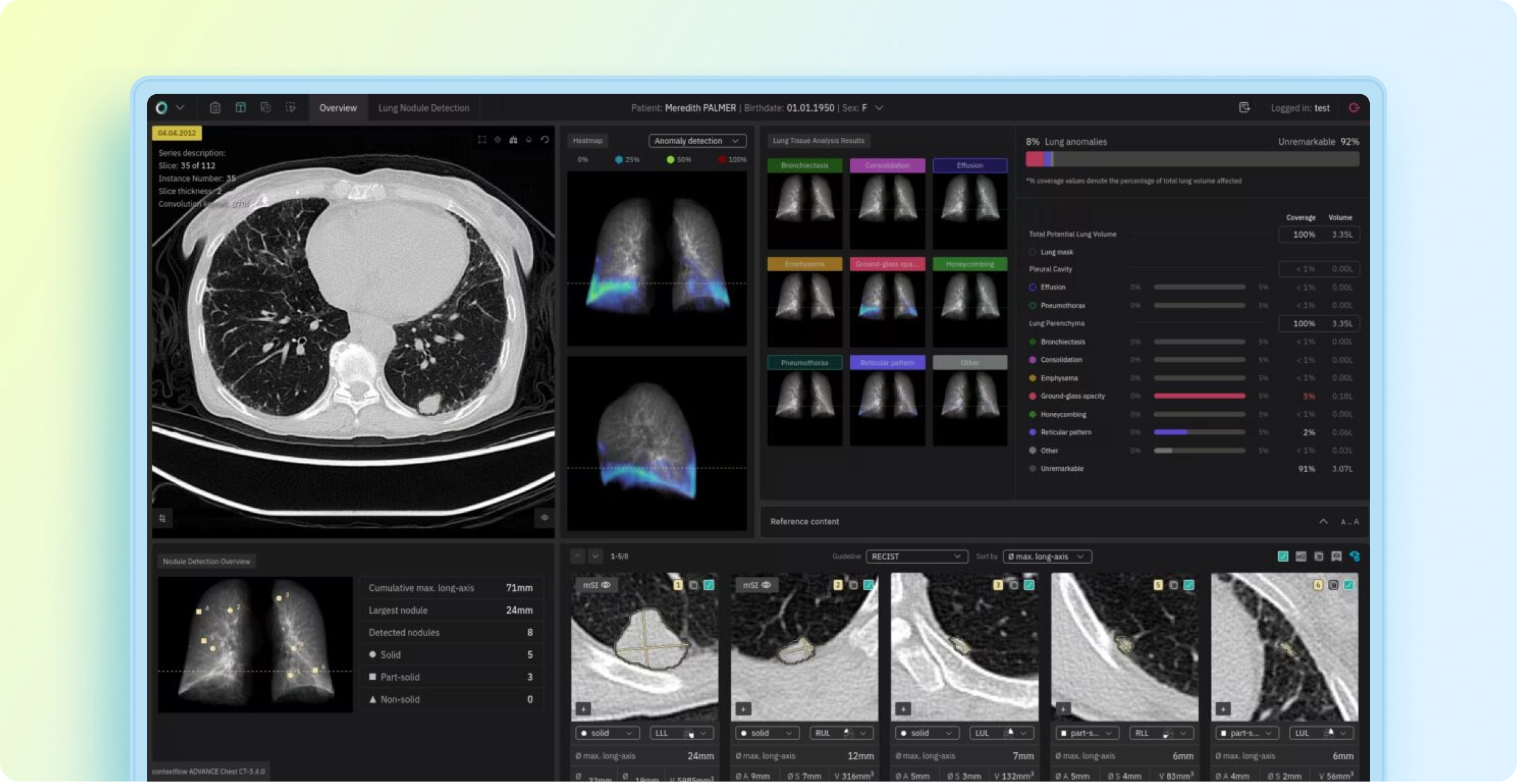Viewport: 1517px width, 784px height.
Task: Click the copy icon on nodule 1 card
Action: point(694,585)
